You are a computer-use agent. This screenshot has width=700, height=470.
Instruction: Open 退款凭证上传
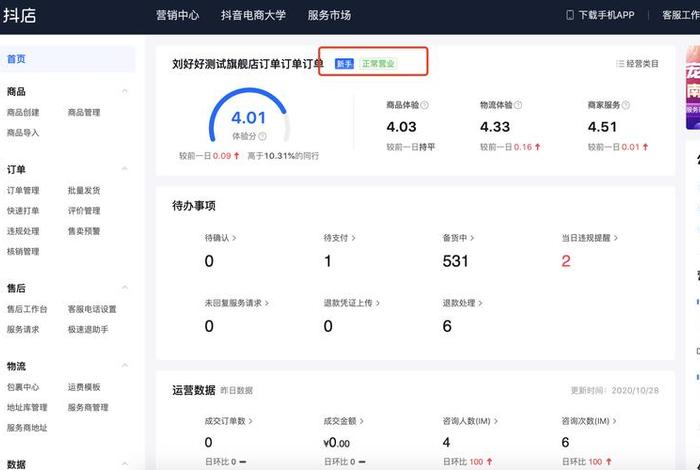point(351,303)
